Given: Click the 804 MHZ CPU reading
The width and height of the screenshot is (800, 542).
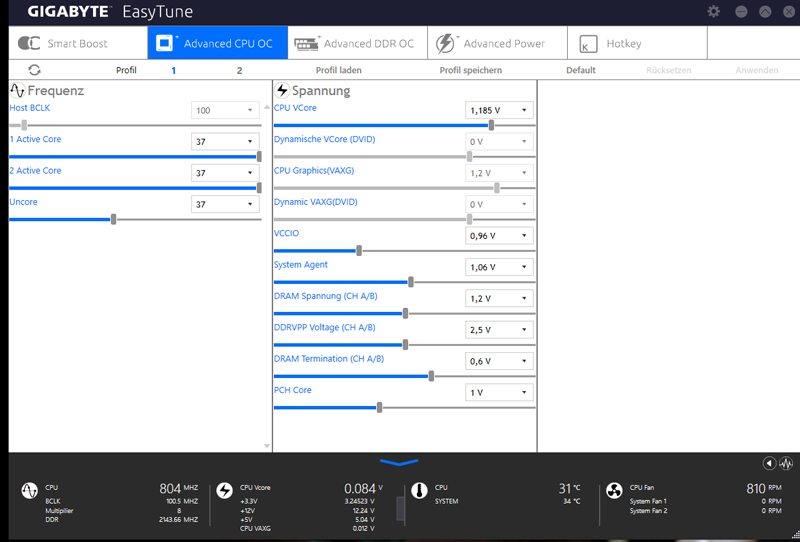Looking at the screenshot, I should (179, 488).
